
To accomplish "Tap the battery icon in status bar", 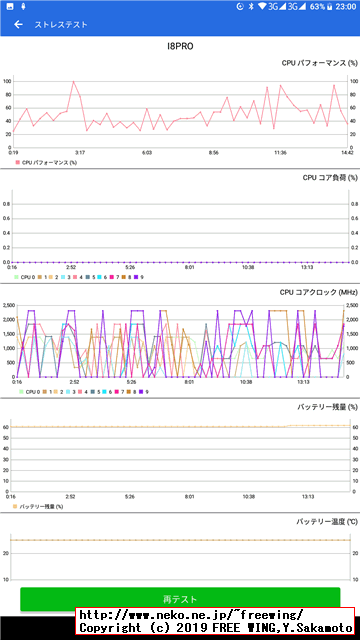I will click(329, 7).
